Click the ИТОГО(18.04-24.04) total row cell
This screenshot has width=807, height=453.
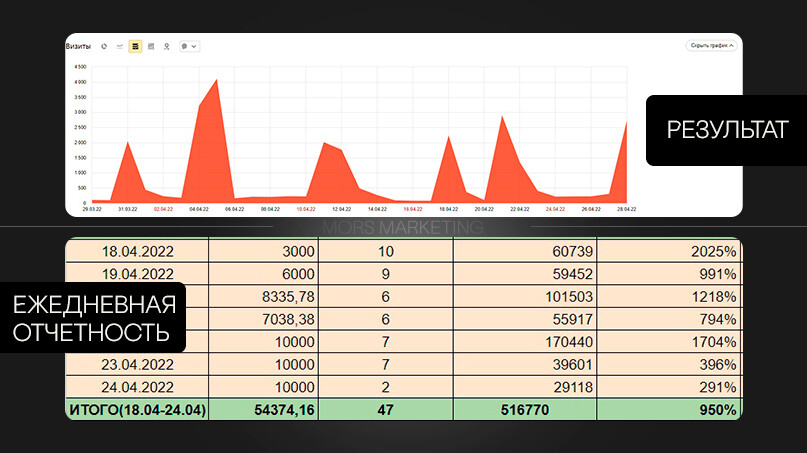[x=137, y=410]
